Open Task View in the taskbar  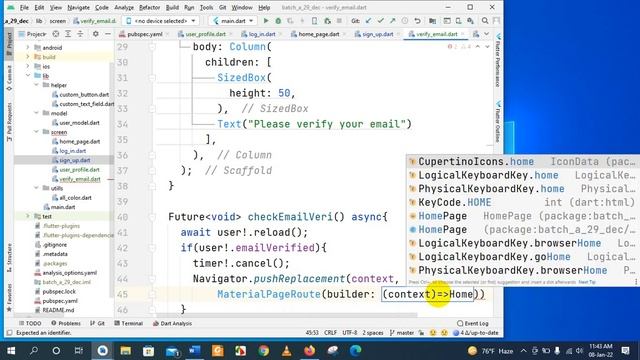pyautogui.click(x=79, y=350)
